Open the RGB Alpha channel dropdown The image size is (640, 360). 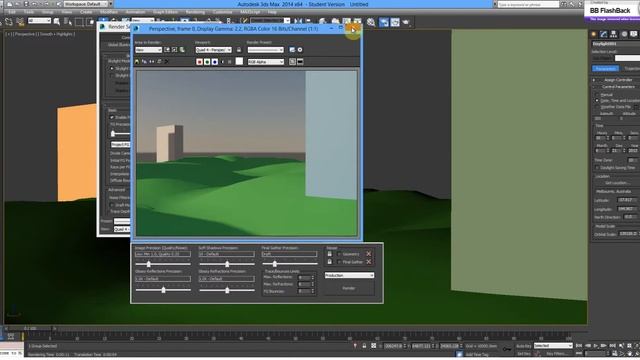click(266, 62)
